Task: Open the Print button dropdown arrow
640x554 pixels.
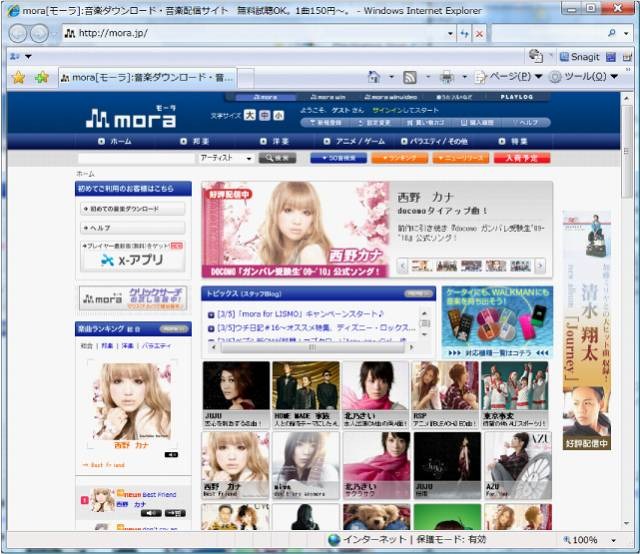Action: [464, 77]
